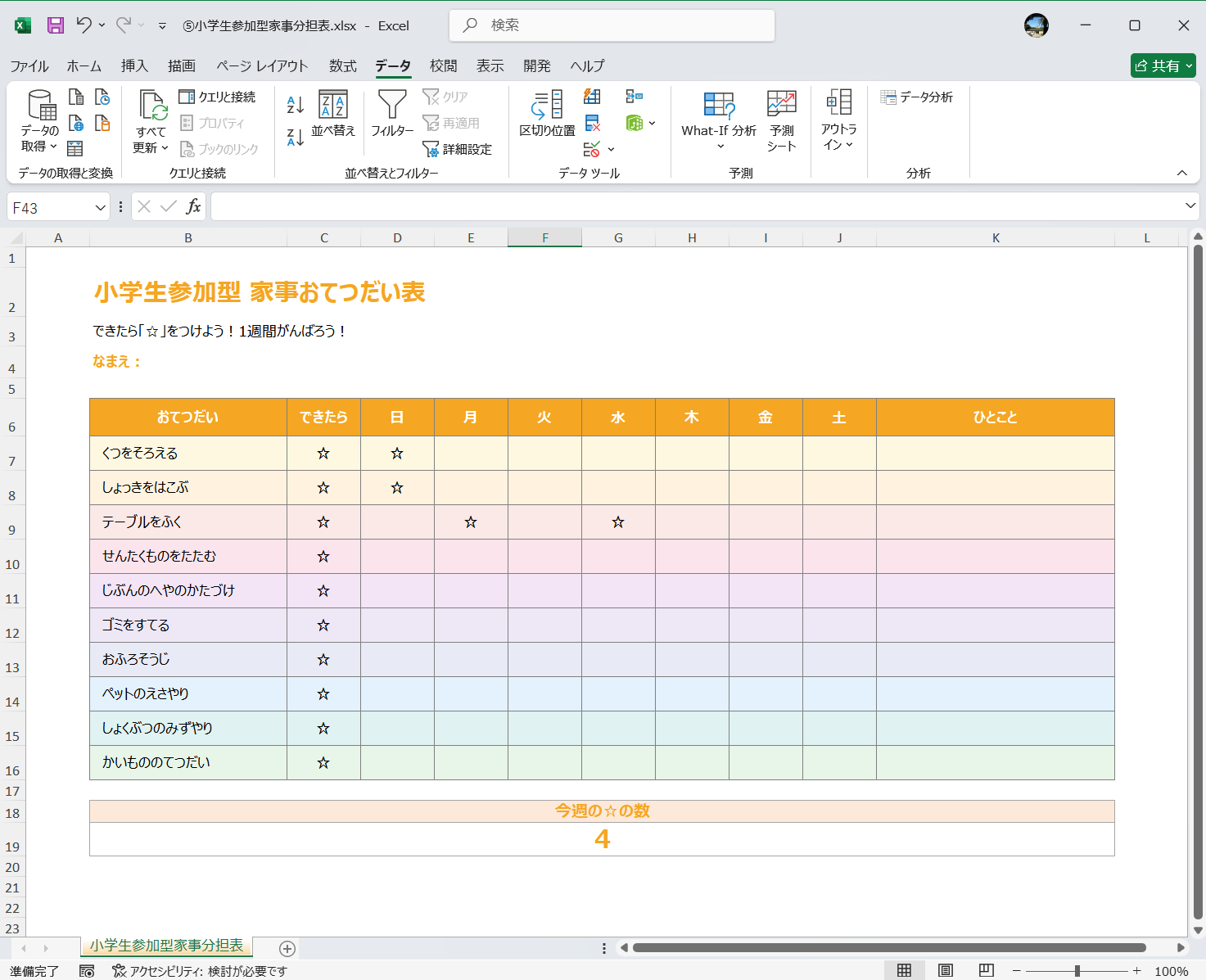Viewport: 1206px width, 980px height.
Task: Open the クエリと接続 pane button
Action: coord(217,97)
